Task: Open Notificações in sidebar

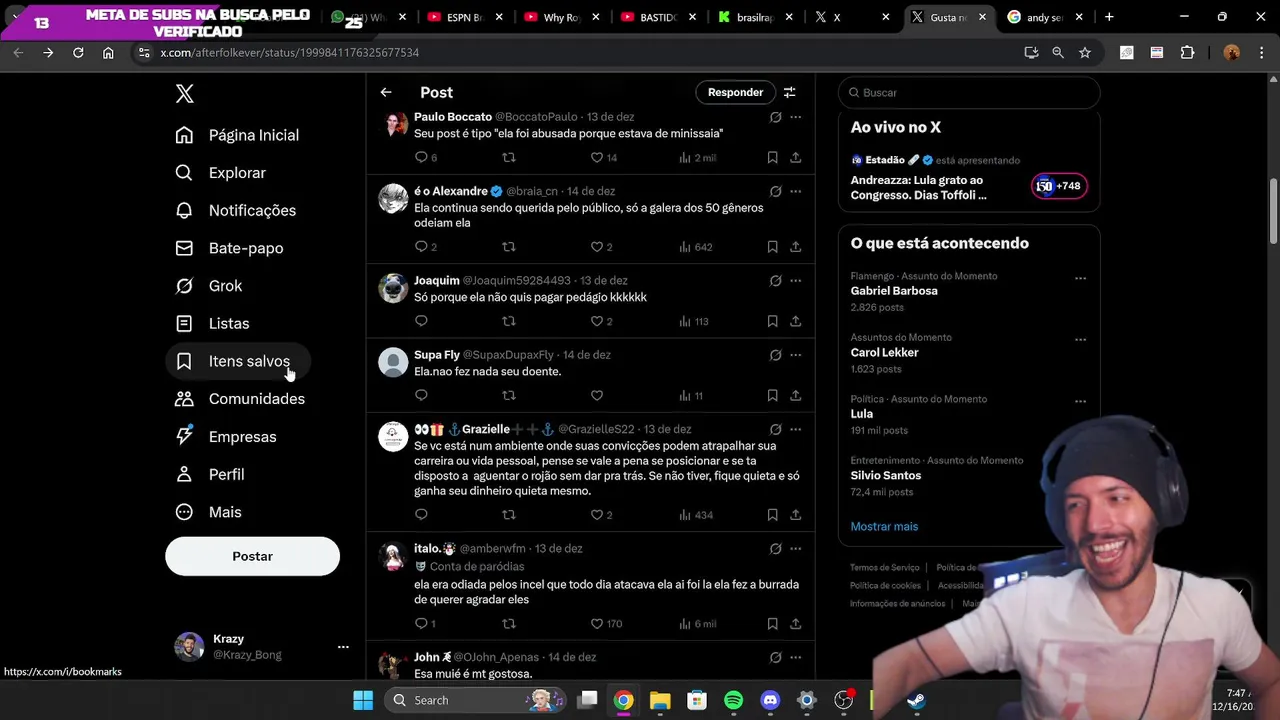Action: coord(236,211)
